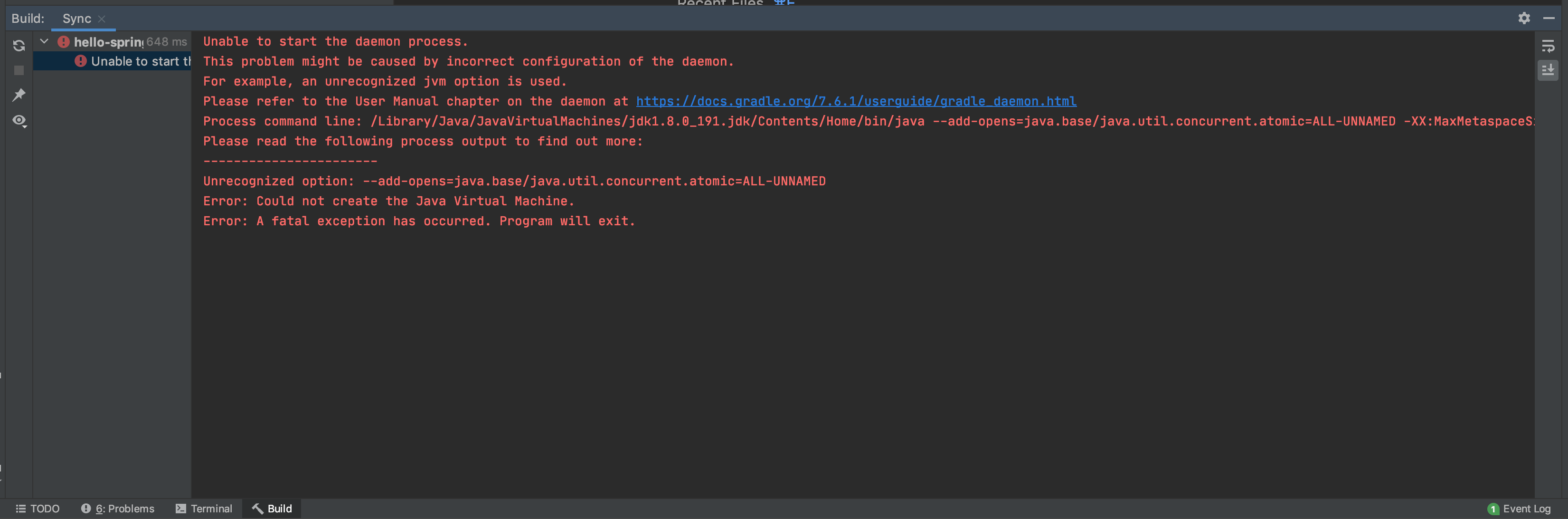This screenshot has width=1568, height=519.
Task: Select hello-spring failed sync node
Action: [108, 42]
